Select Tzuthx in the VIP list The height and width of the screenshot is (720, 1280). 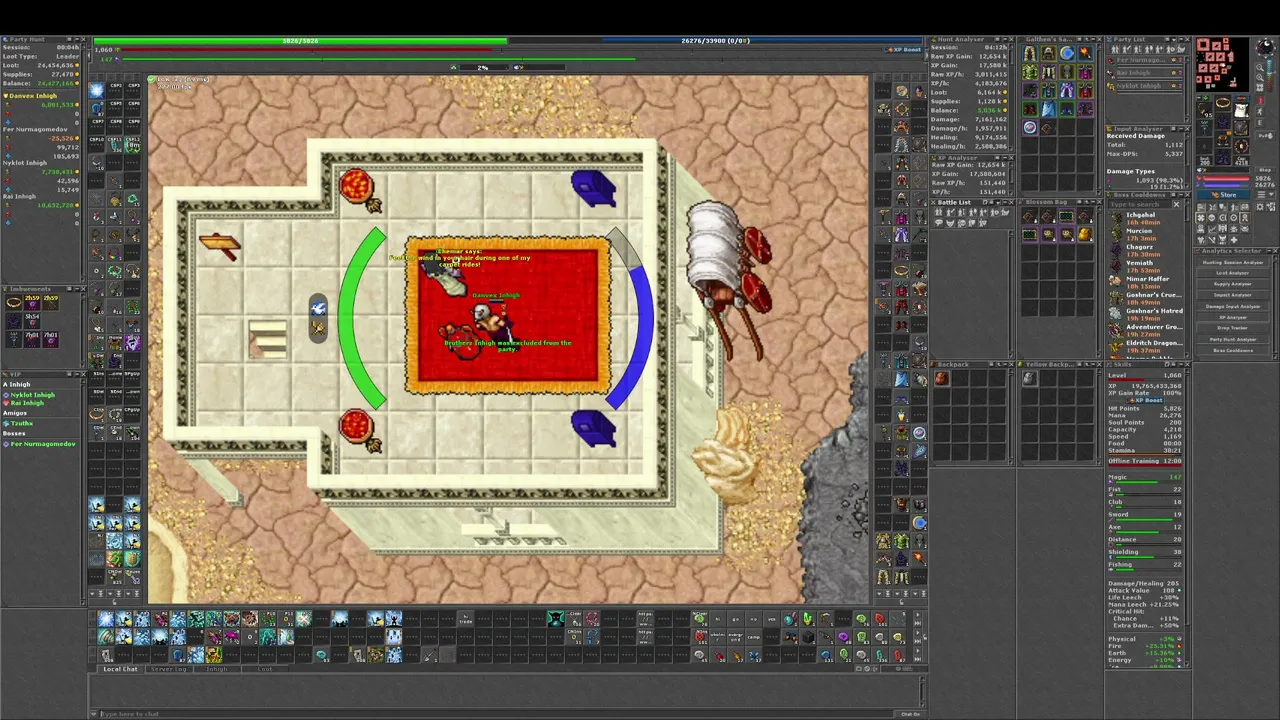pyautogui.click(x=20, y=424)
